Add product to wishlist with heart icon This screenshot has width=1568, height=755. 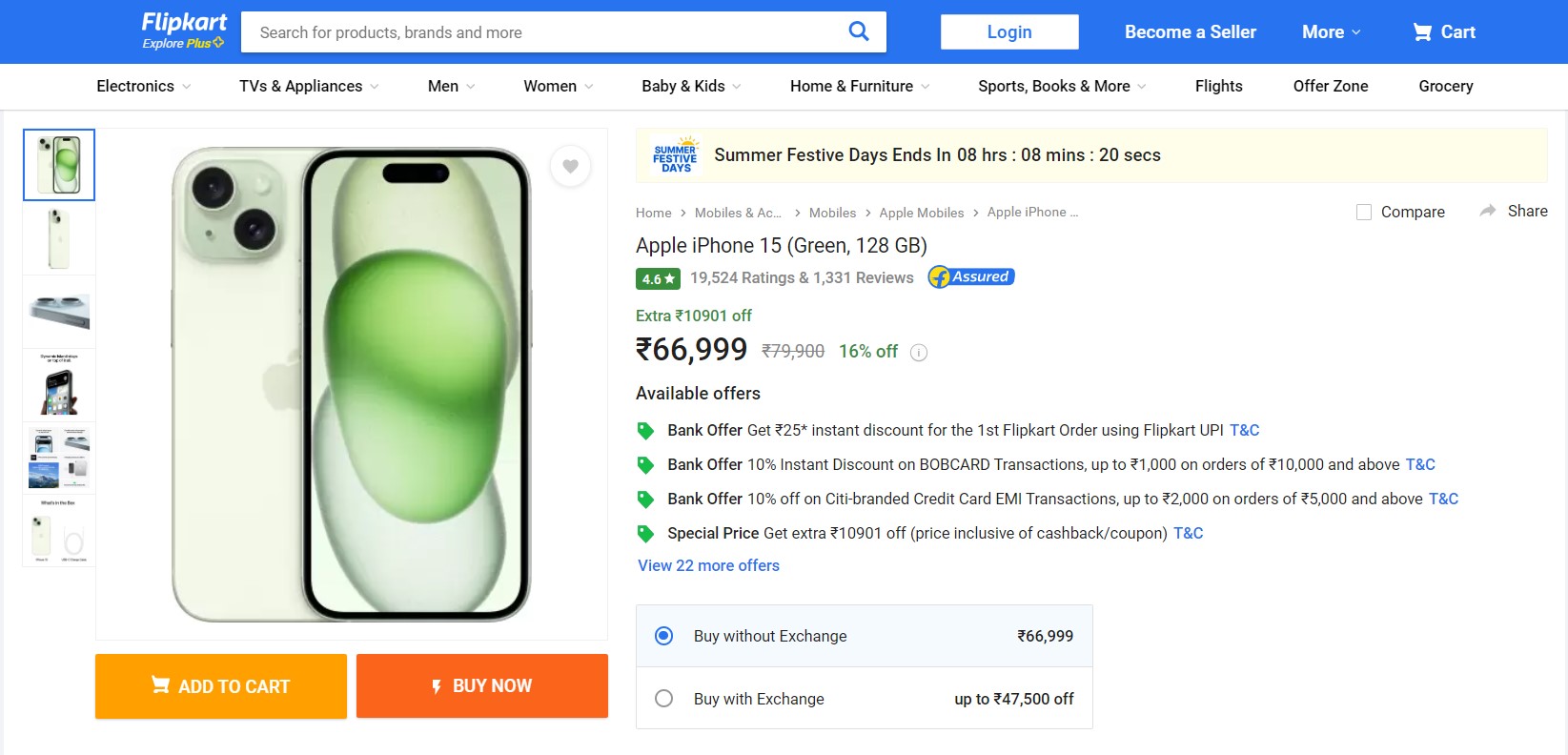[x=570, y=167]
